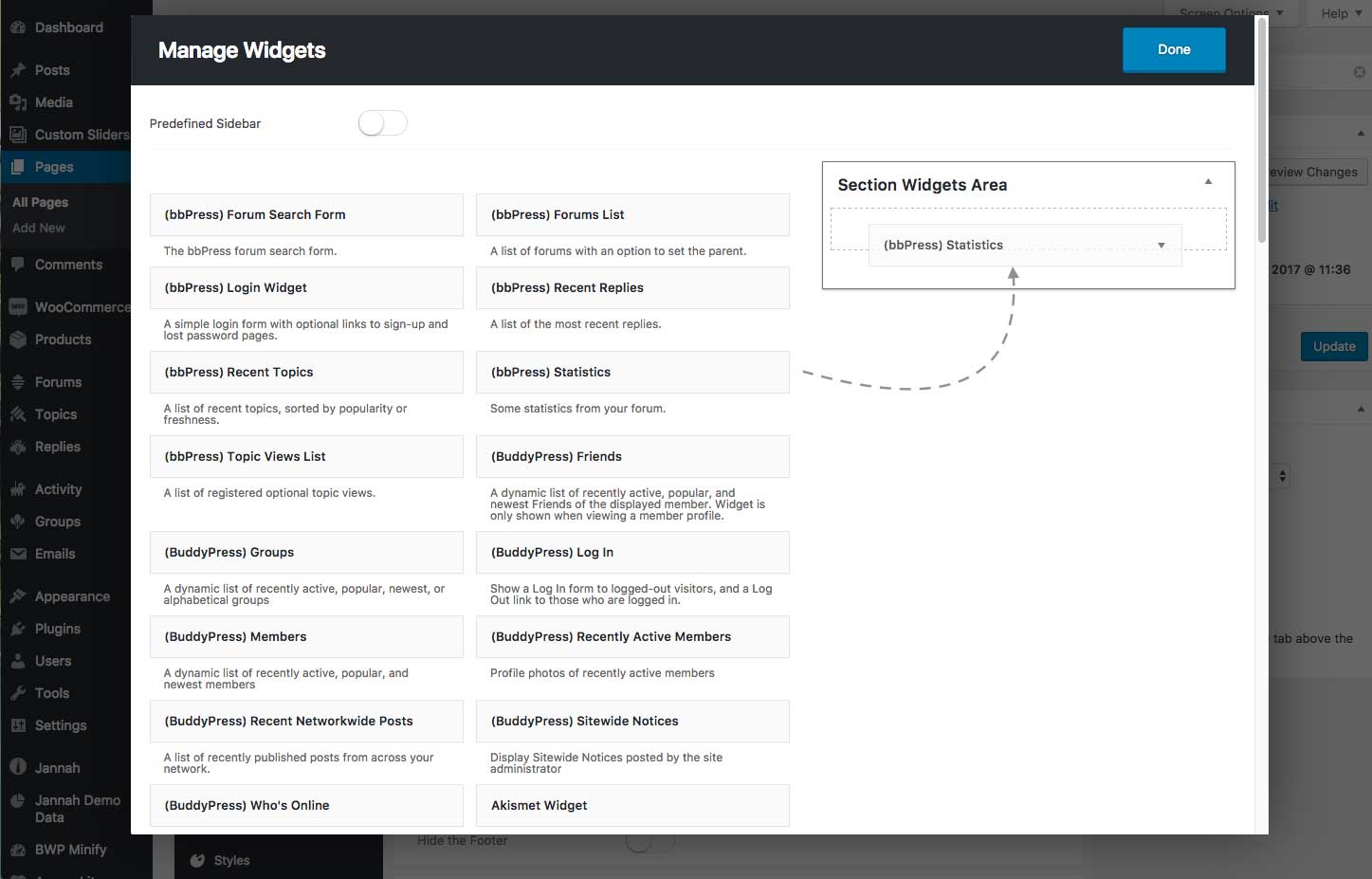Toggle the Predefined Sidebar switch

[x=383, y=123]
